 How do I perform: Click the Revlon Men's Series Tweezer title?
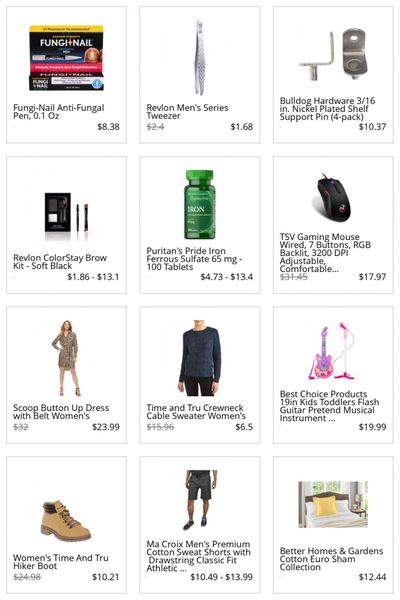point(187,112)
